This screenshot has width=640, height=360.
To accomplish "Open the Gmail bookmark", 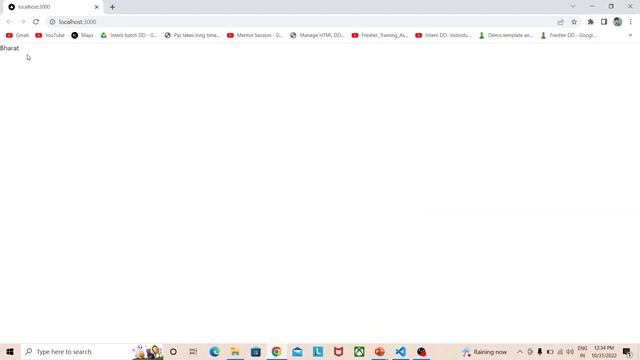I will click(17, 36).
